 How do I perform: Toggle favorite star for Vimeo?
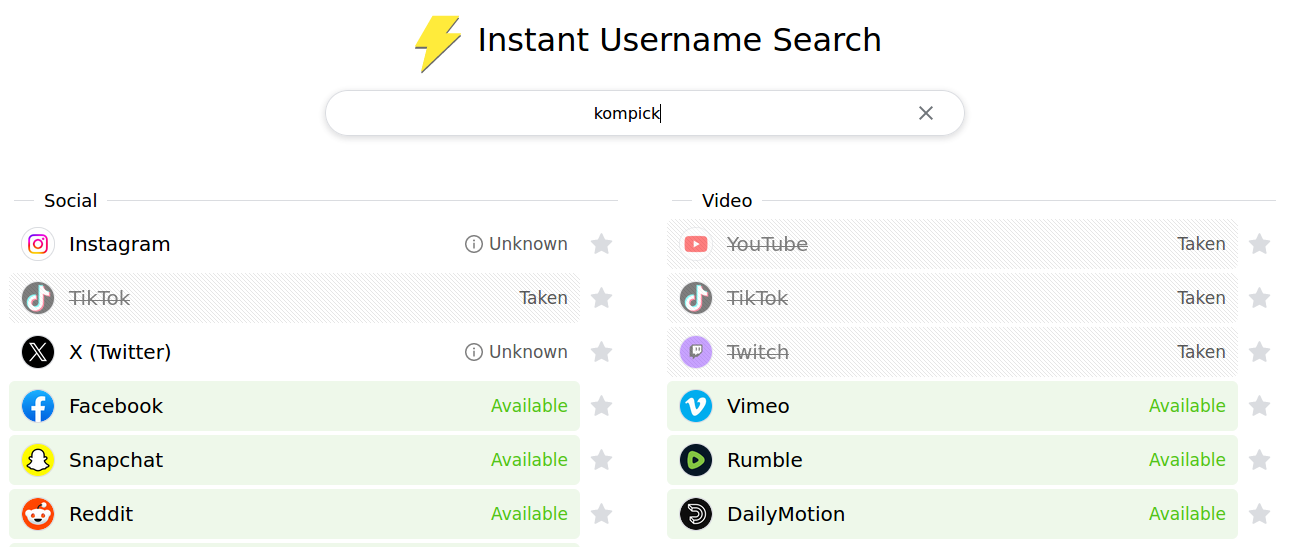1259,406
